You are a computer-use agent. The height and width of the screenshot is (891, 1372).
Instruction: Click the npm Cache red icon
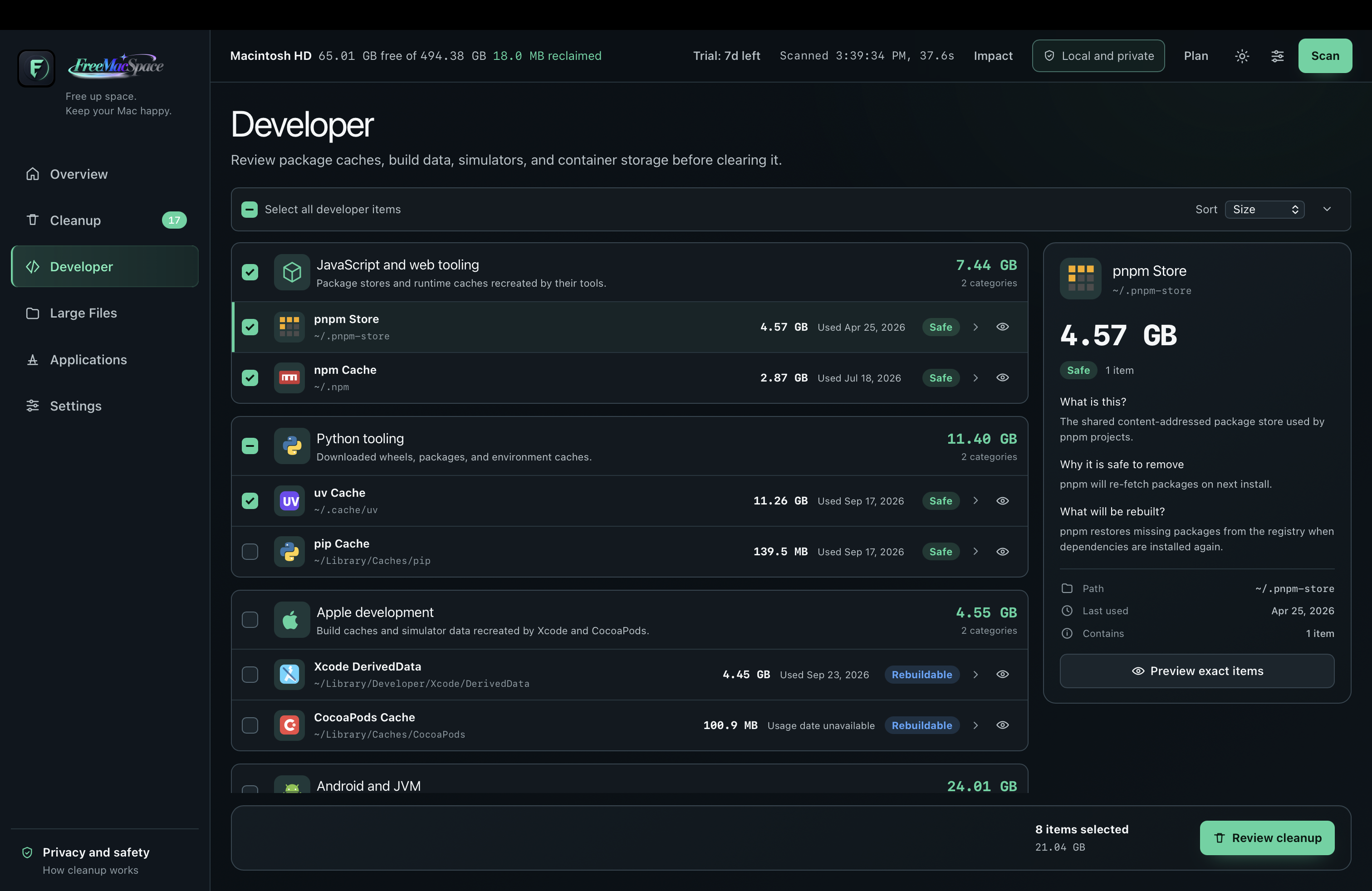point(289,378)
